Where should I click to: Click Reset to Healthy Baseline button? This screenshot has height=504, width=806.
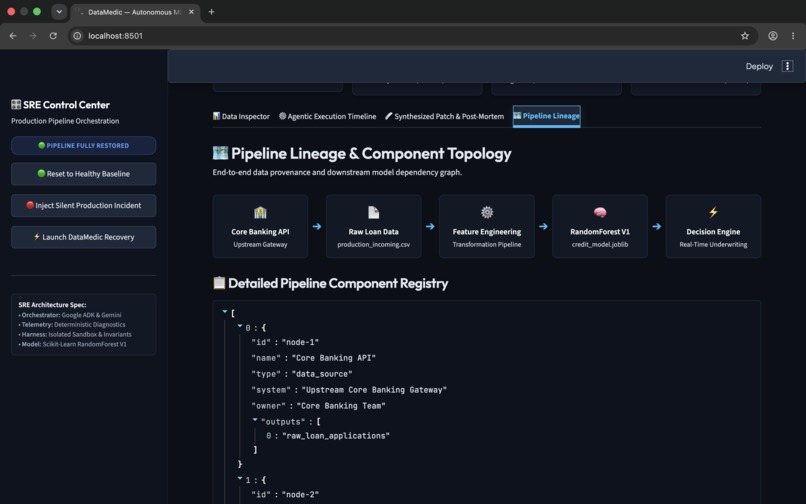point(83,174)
